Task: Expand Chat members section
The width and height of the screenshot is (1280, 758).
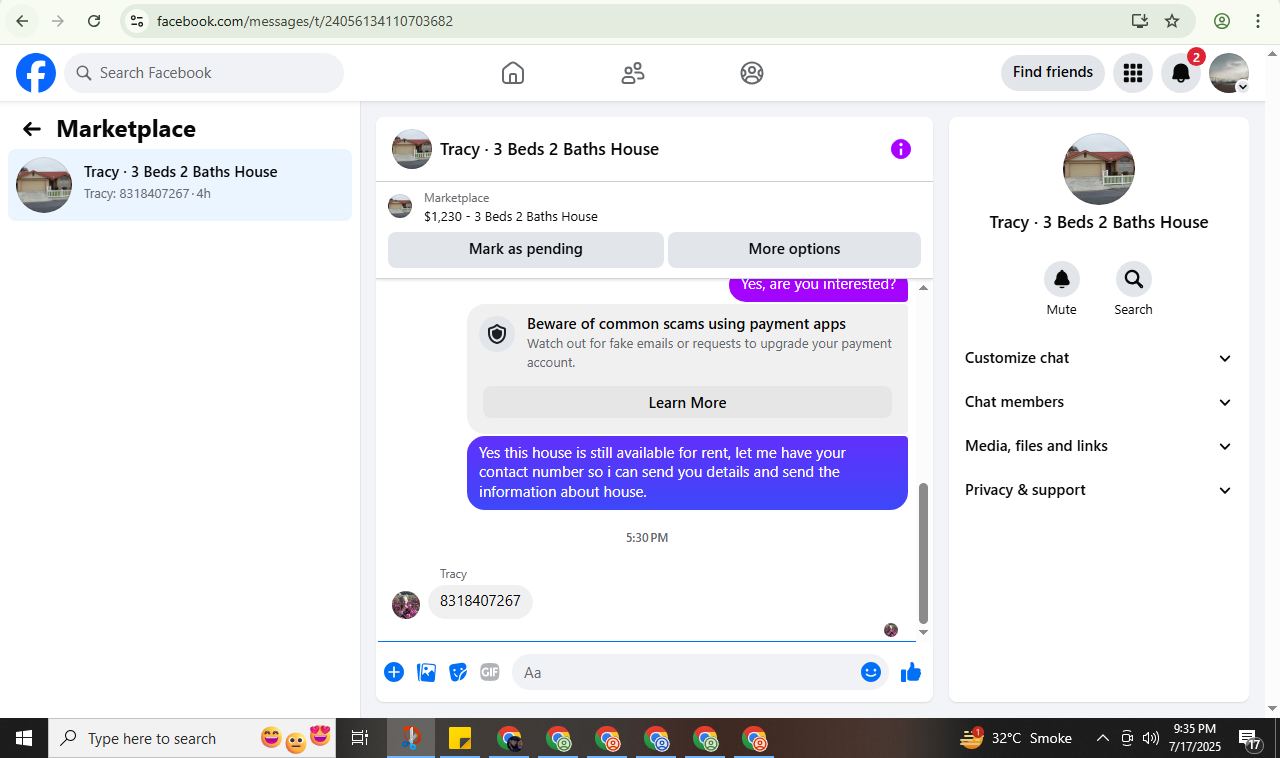Action: pos(1099,402)
